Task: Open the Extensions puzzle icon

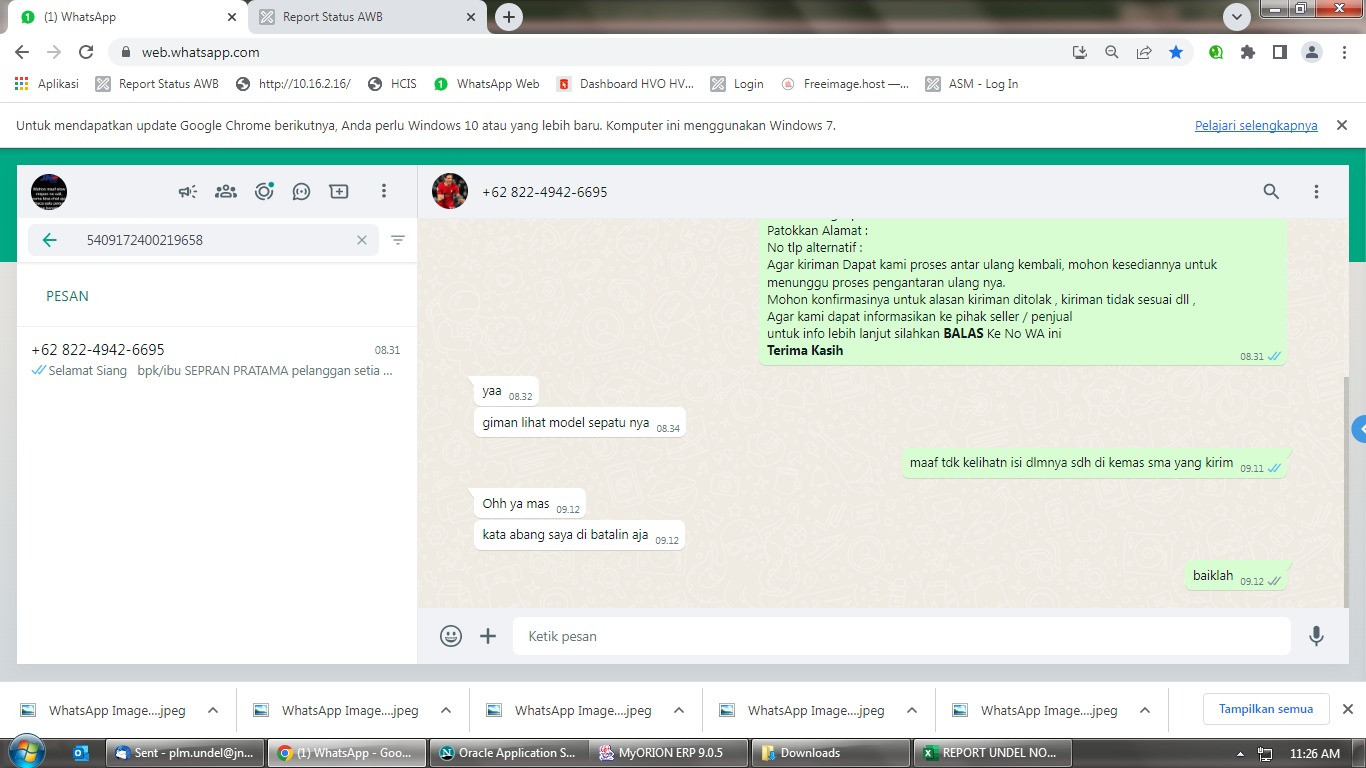Action: tap(1248, 52)
